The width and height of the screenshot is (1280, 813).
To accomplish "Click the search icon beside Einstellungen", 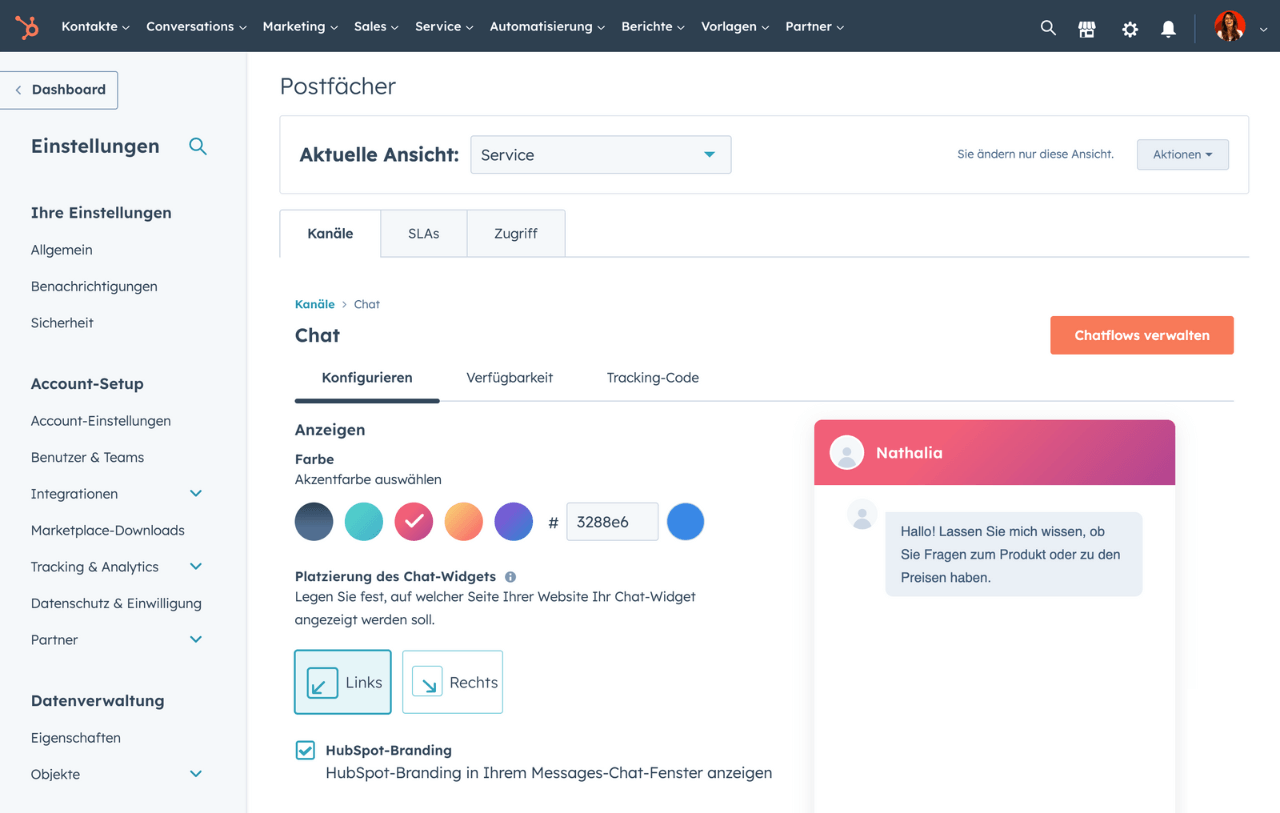I will 198,146.
